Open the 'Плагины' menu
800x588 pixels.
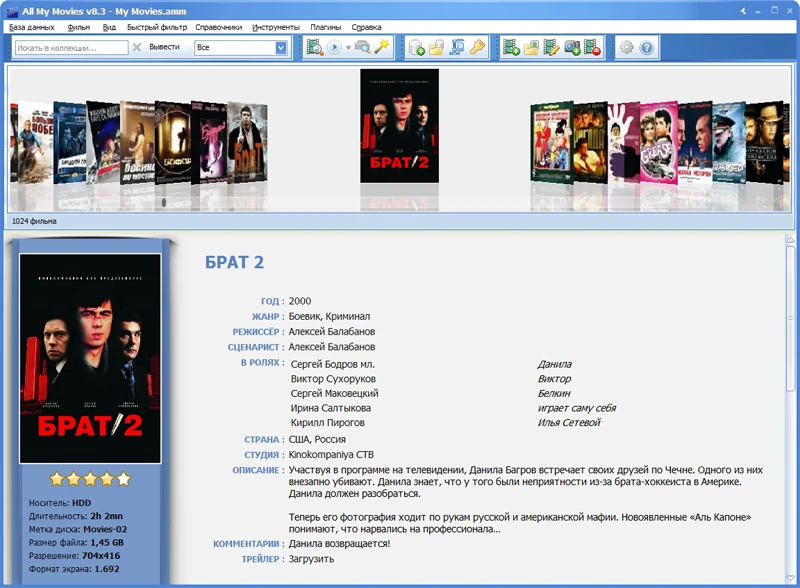tap(326, 27)
